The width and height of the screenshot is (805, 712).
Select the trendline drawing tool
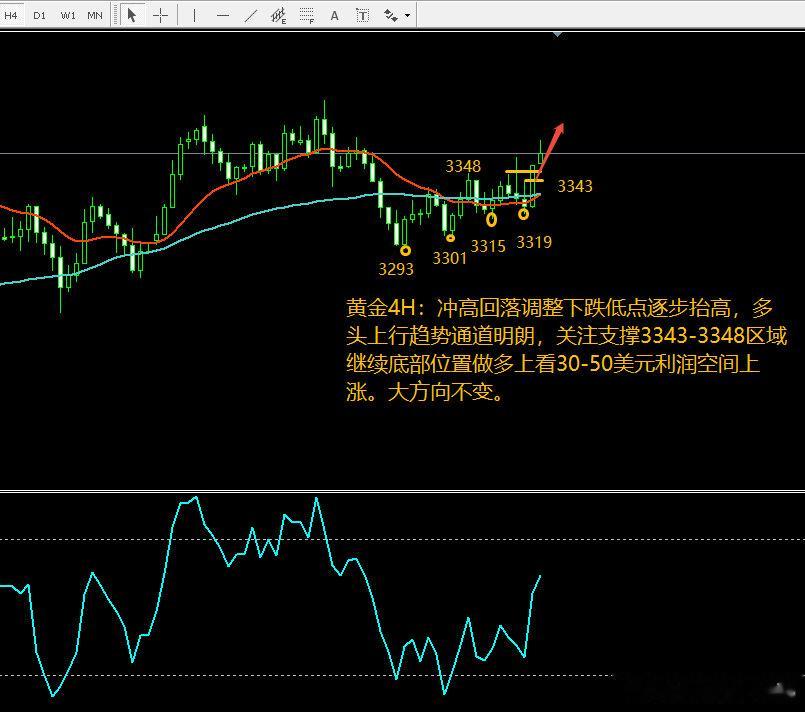click(x=251, y=15)
